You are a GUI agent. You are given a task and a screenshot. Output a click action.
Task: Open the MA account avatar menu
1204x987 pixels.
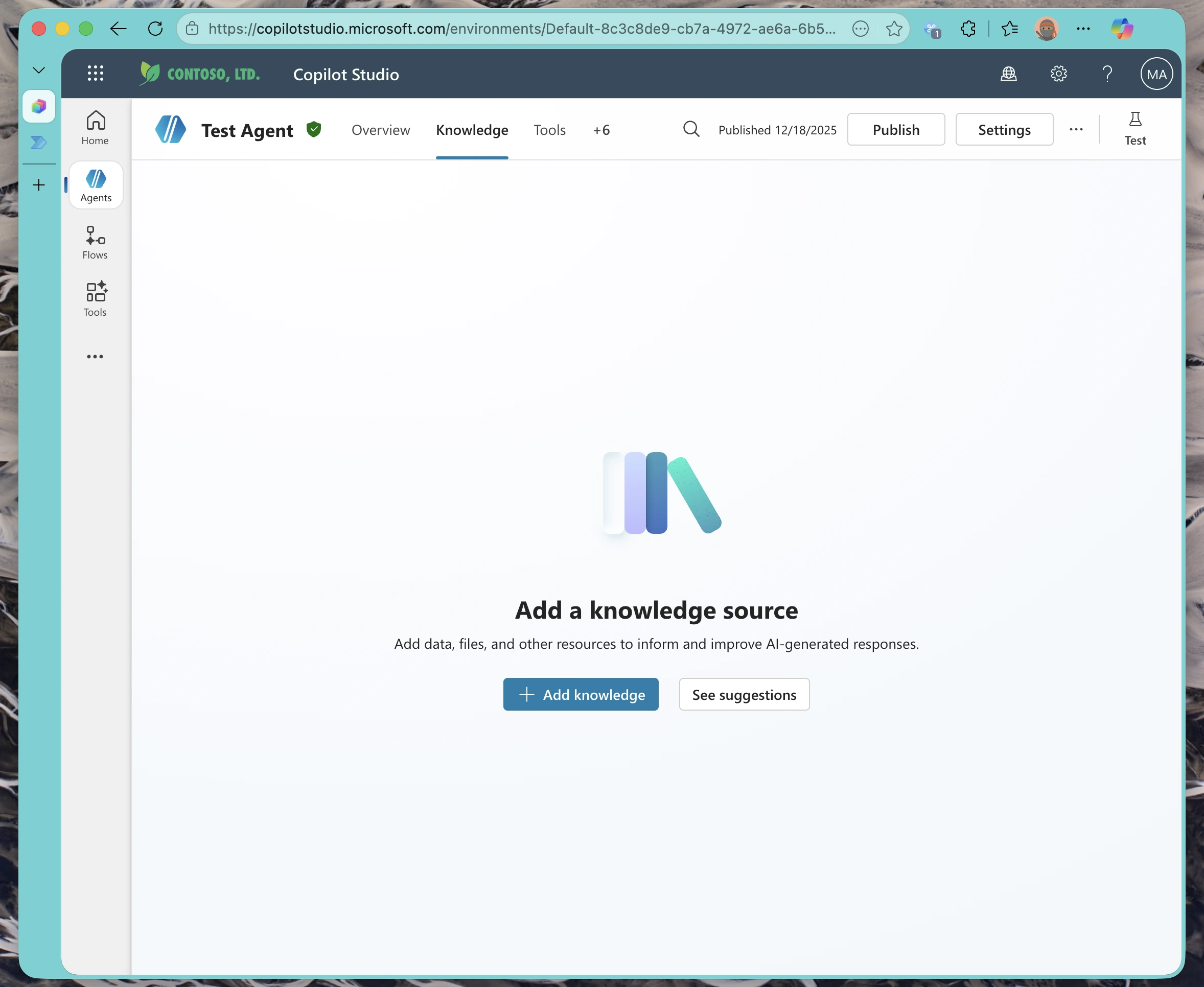(x=1155, y=74)
